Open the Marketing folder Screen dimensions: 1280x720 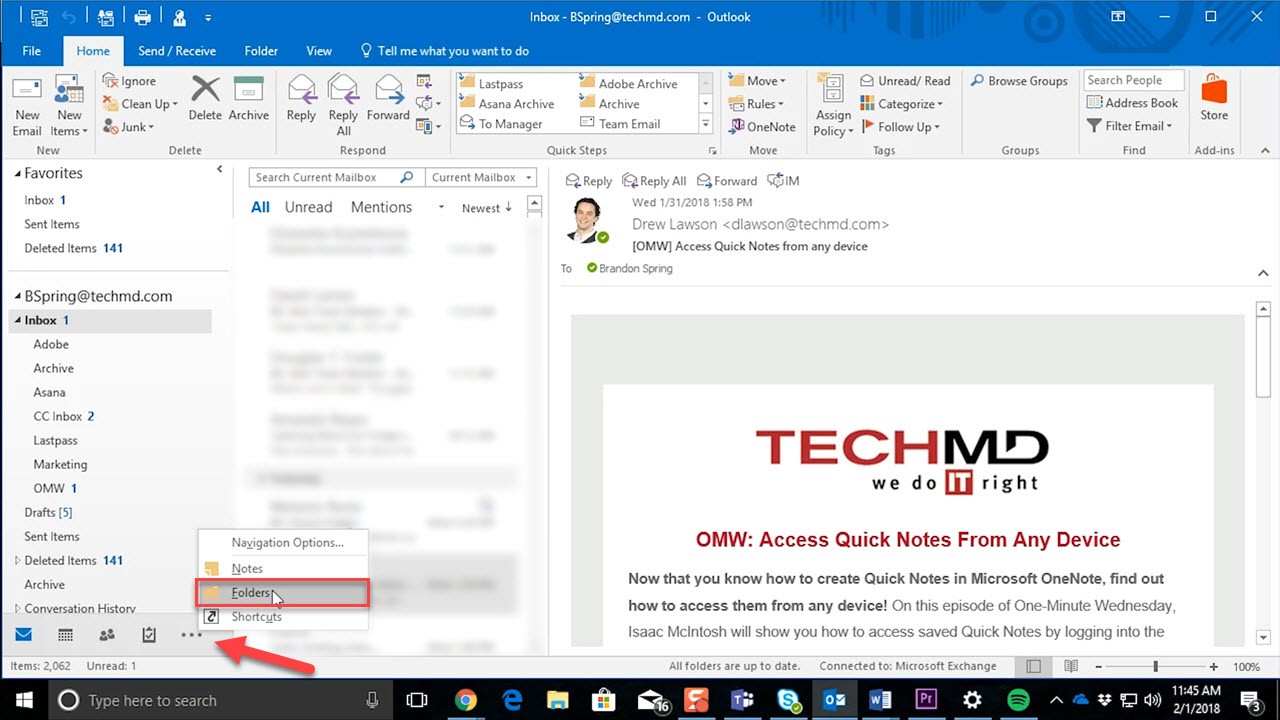[60, 465]
